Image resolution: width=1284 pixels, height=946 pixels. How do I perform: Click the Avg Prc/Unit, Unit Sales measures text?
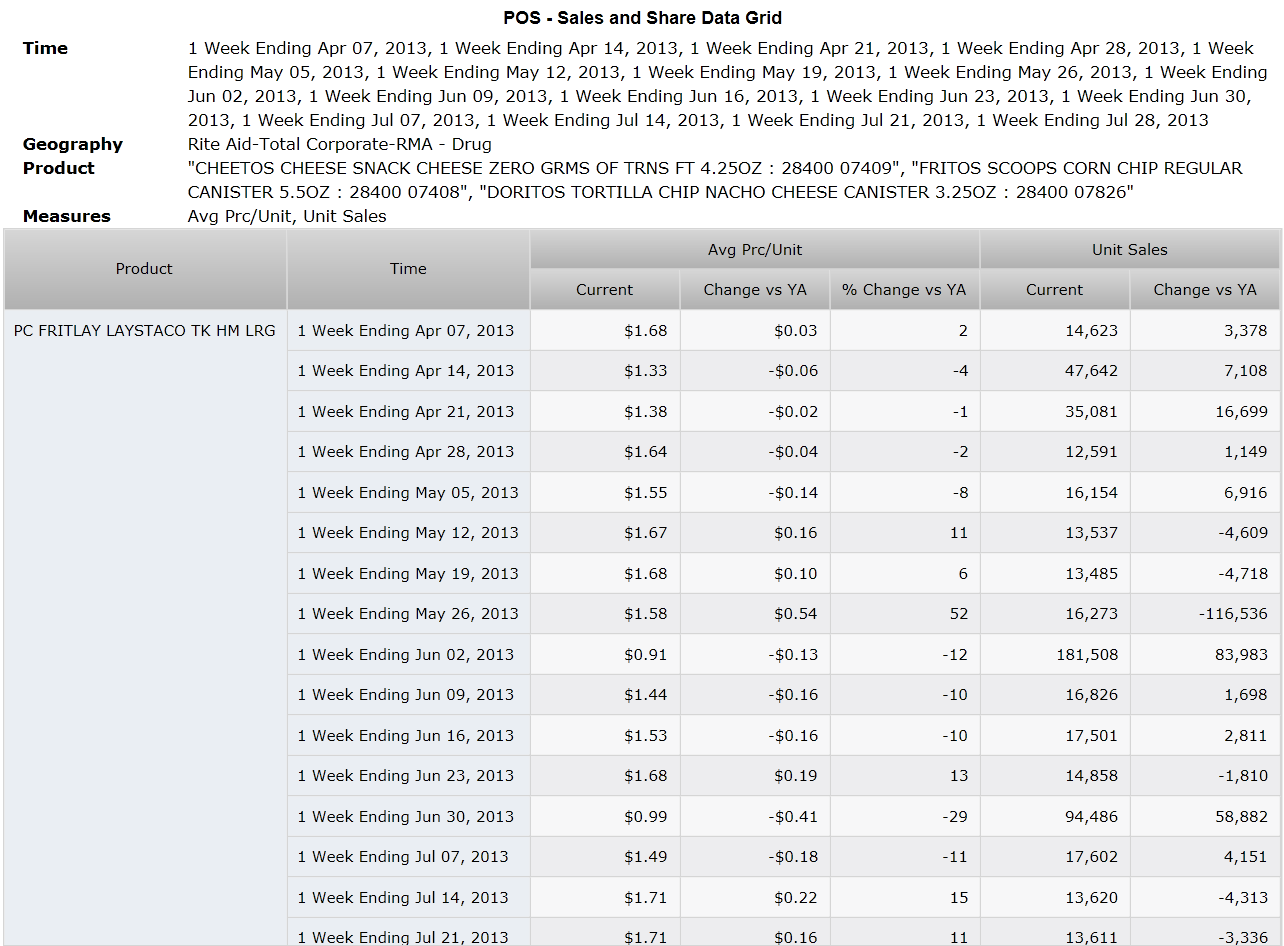pos(287,216)
